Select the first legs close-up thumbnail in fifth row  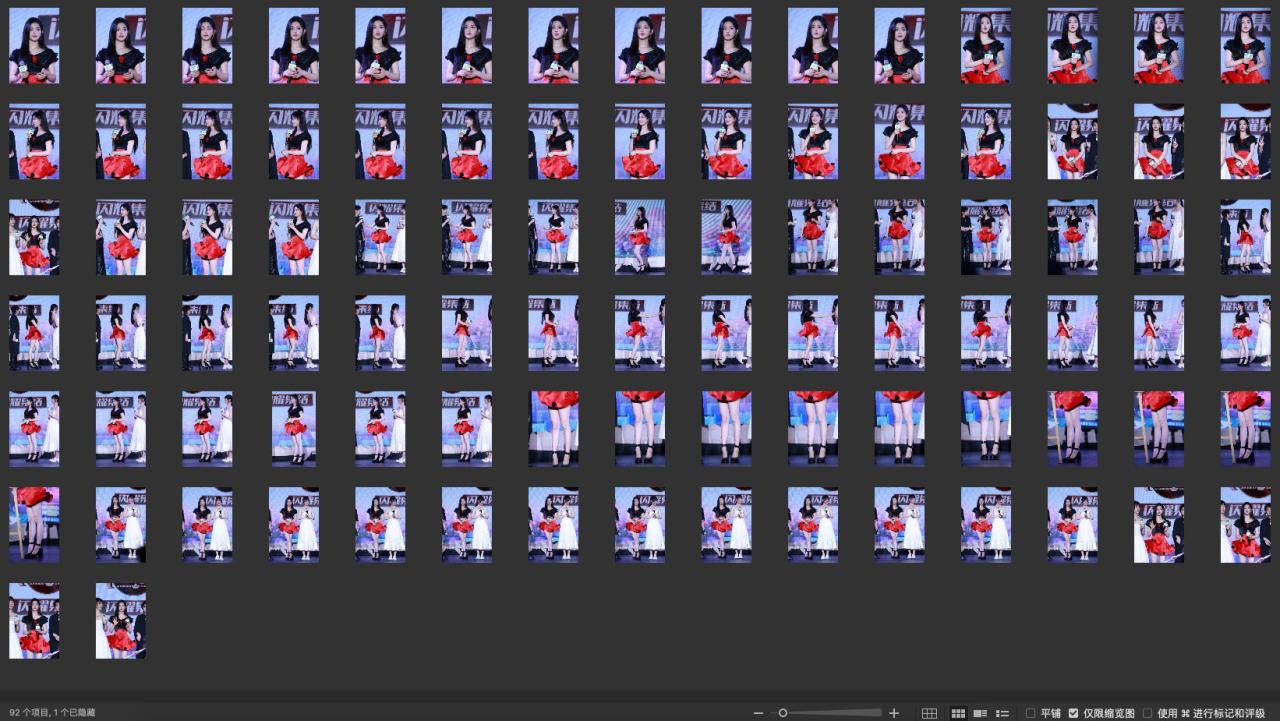point(553,429)
